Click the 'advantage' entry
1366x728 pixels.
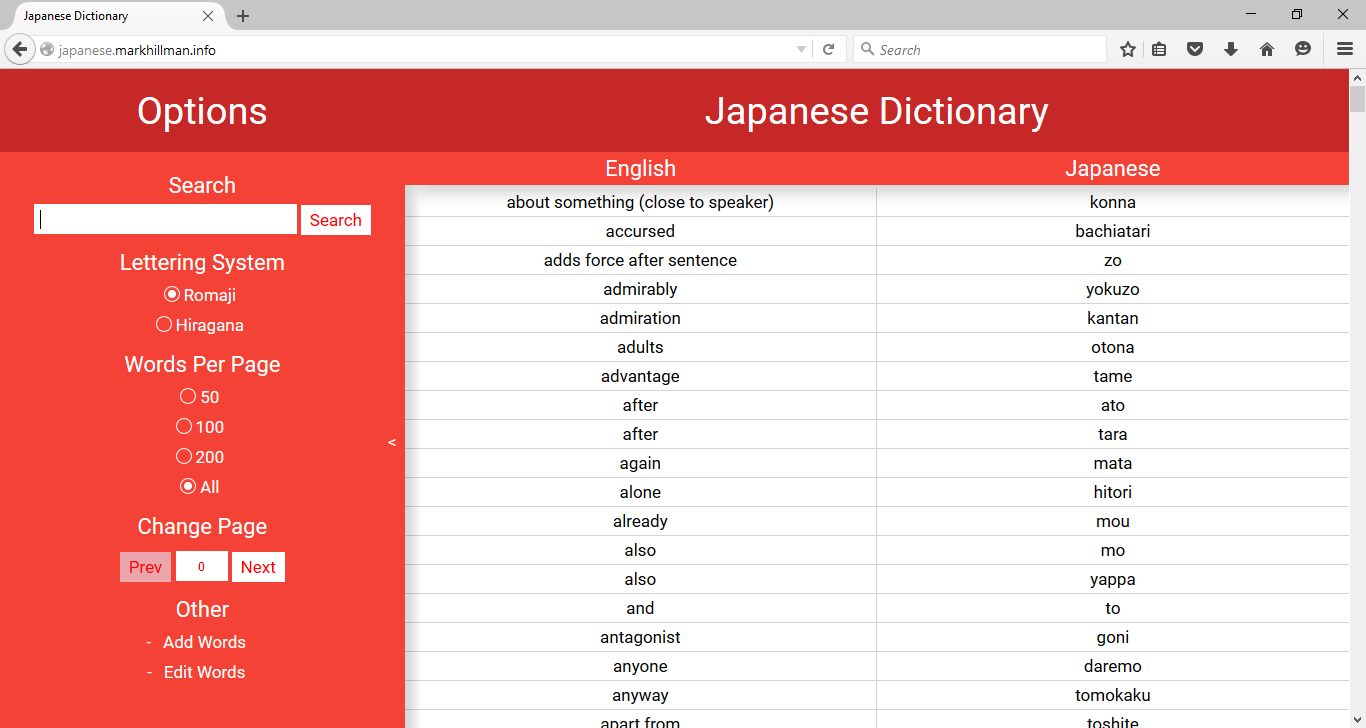click(641, 376)
